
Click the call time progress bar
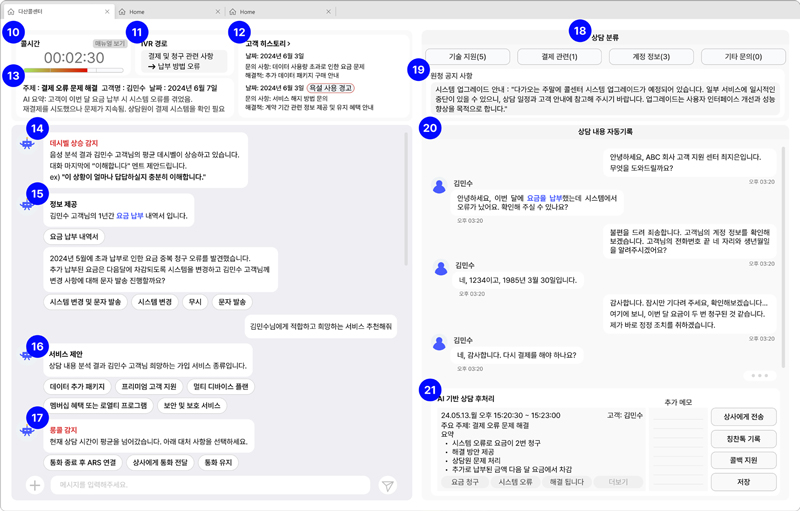(68, 71)
